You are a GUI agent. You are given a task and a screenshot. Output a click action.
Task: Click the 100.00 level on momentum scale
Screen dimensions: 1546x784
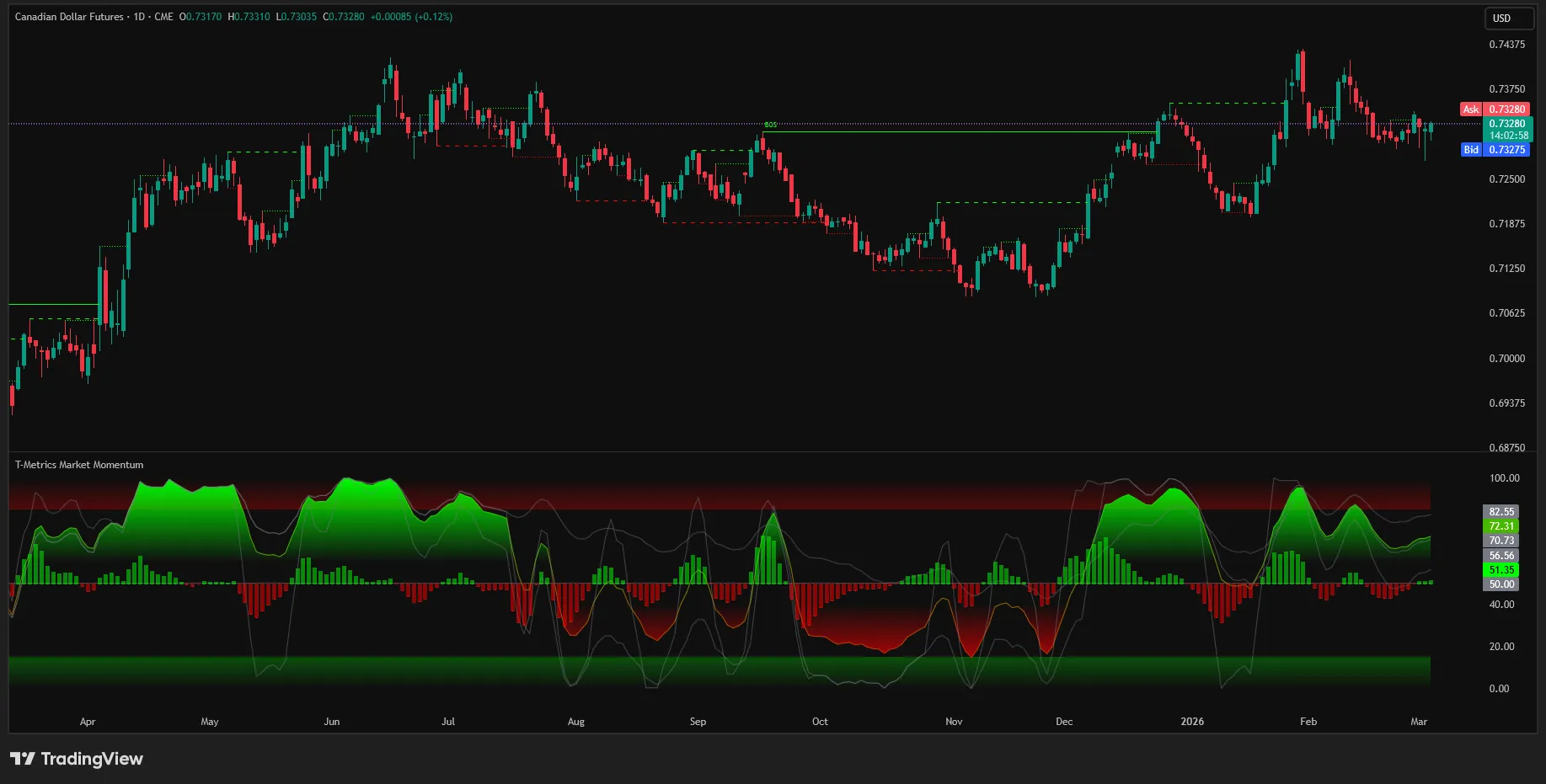(x=1504, y=478)
